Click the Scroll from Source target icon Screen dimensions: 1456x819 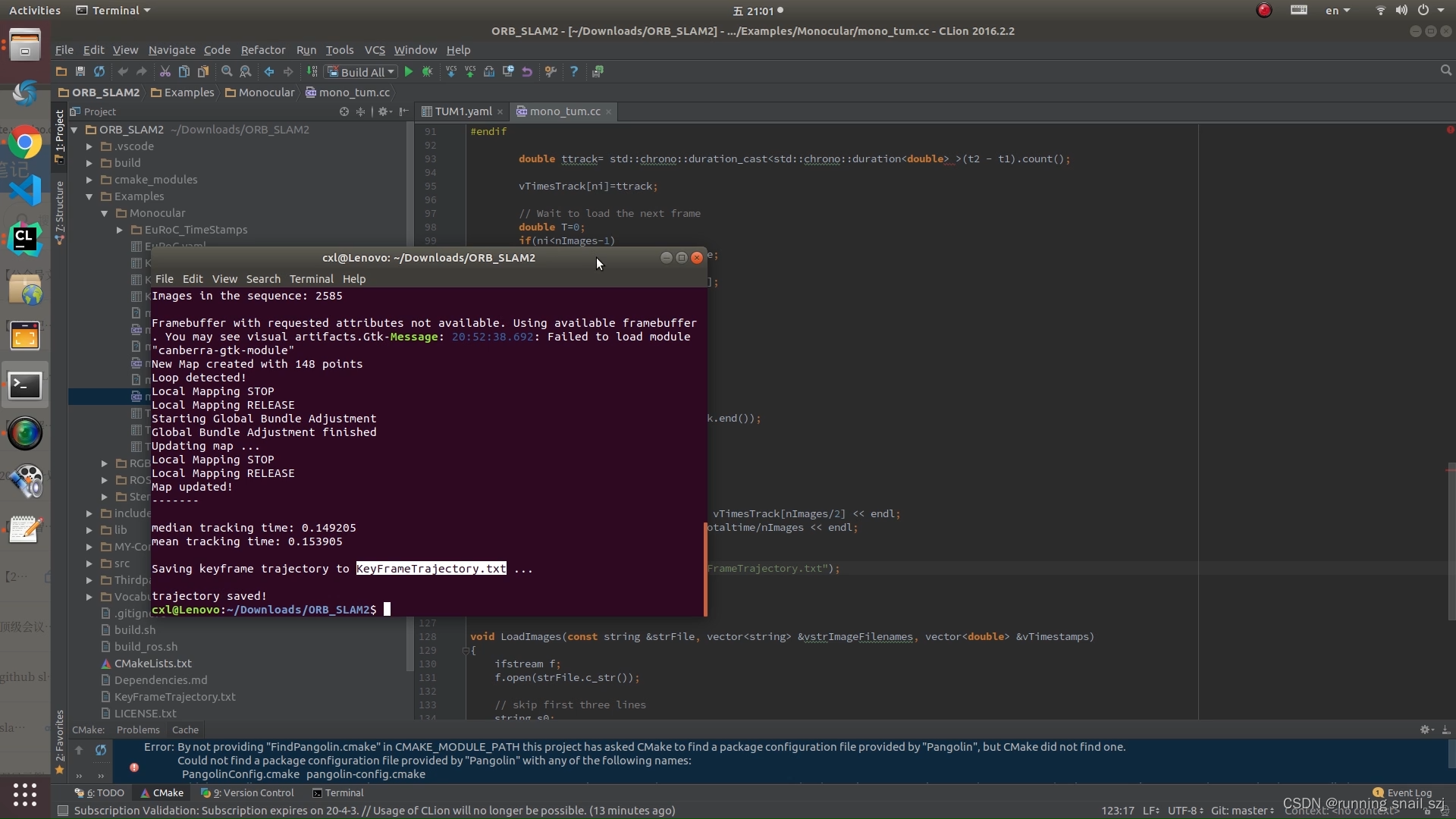(344, 111)
